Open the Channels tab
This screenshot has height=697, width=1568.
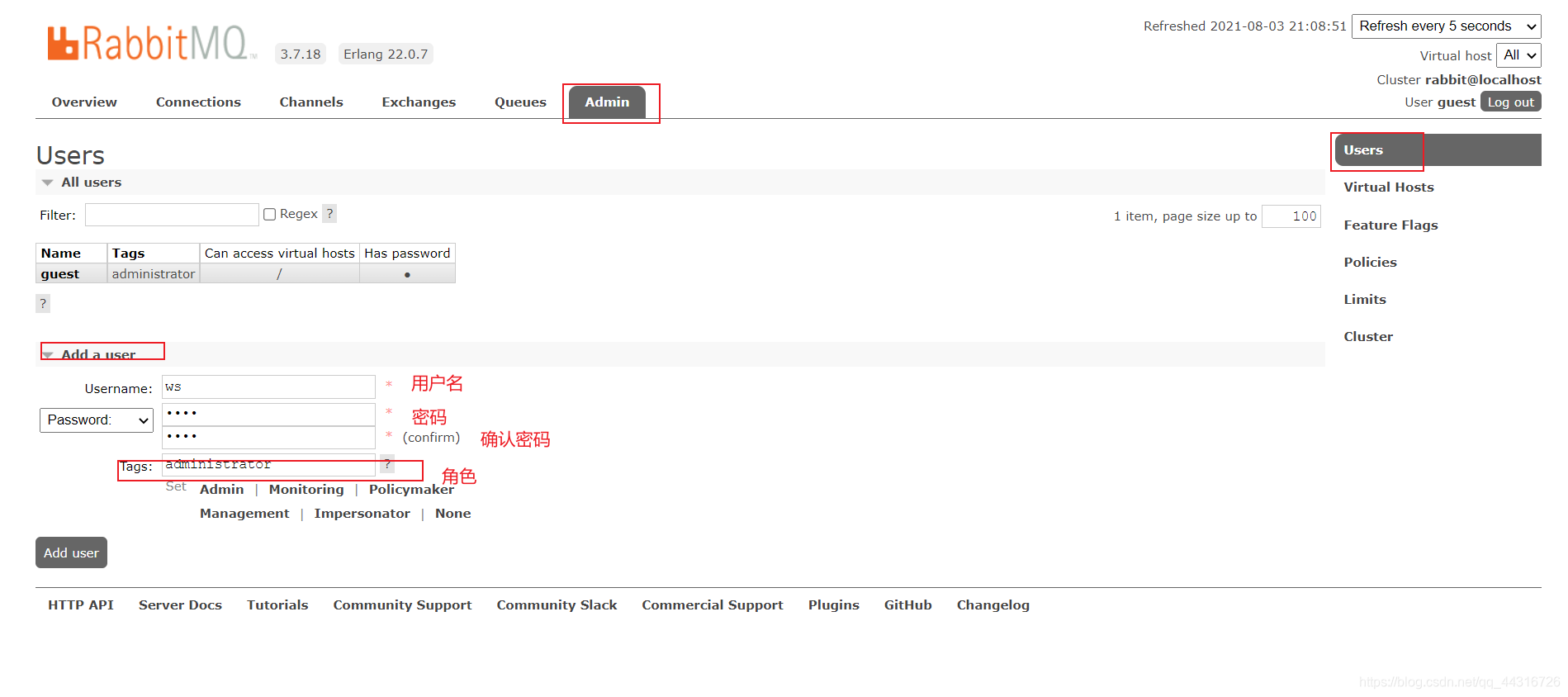[311, 102]
